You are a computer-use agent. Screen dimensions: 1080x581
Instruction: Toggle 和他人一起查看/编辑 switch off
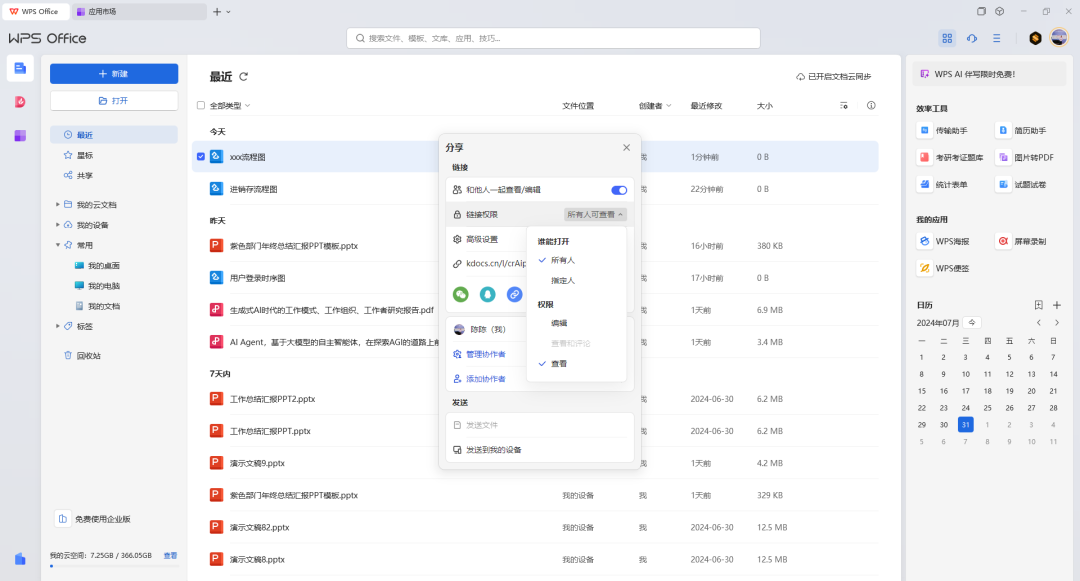[619, 190]
